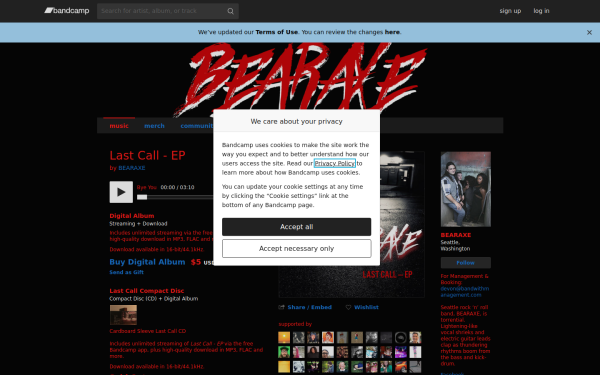Image resolution: width=600 pixels, height=375 pixels.
Task: Click the 'Cardboard Sleeve Last Call CD' text
Action: click(x=148, y=331)
